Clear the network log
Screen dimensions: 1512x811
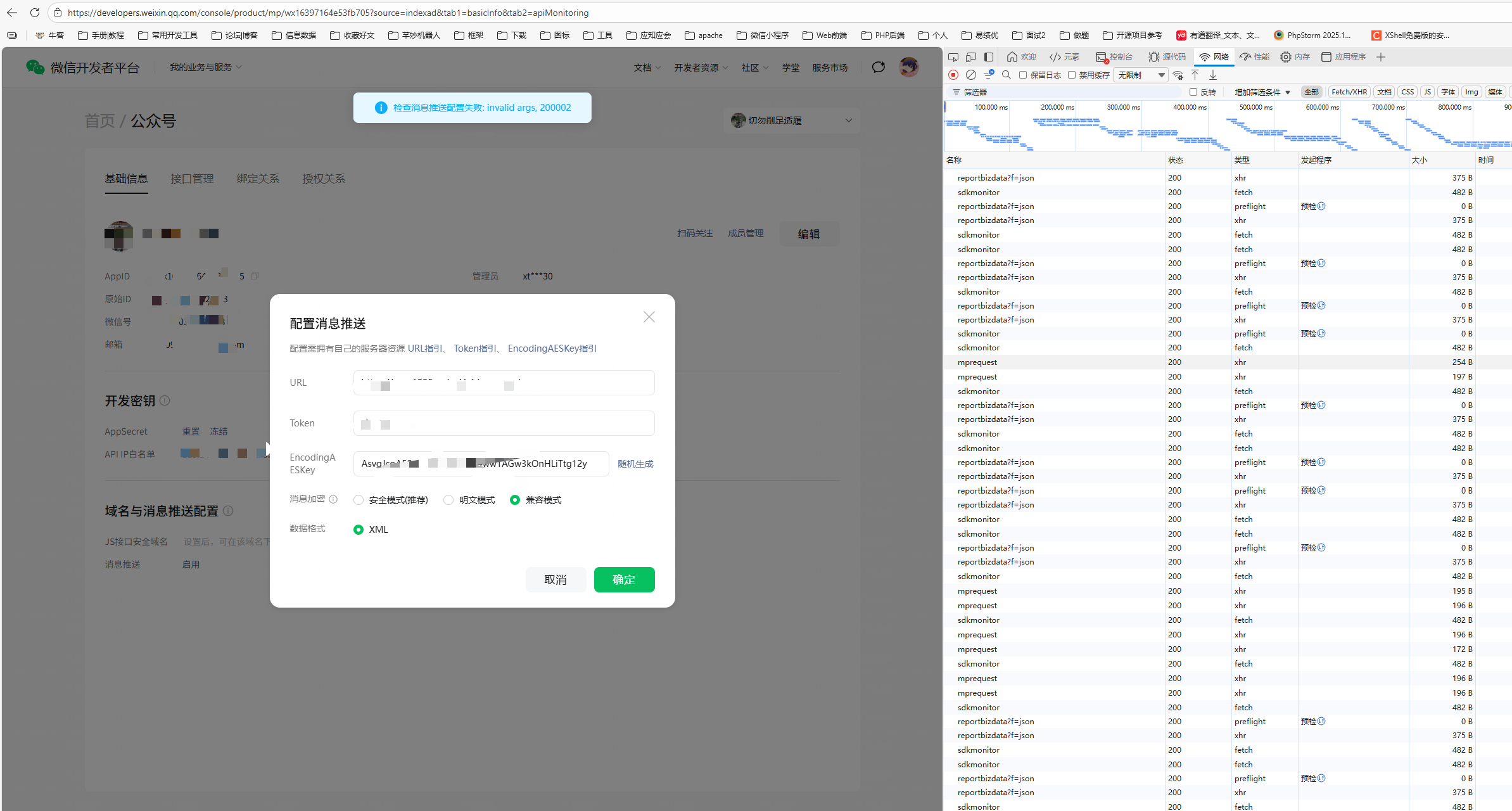pos(970,75)
